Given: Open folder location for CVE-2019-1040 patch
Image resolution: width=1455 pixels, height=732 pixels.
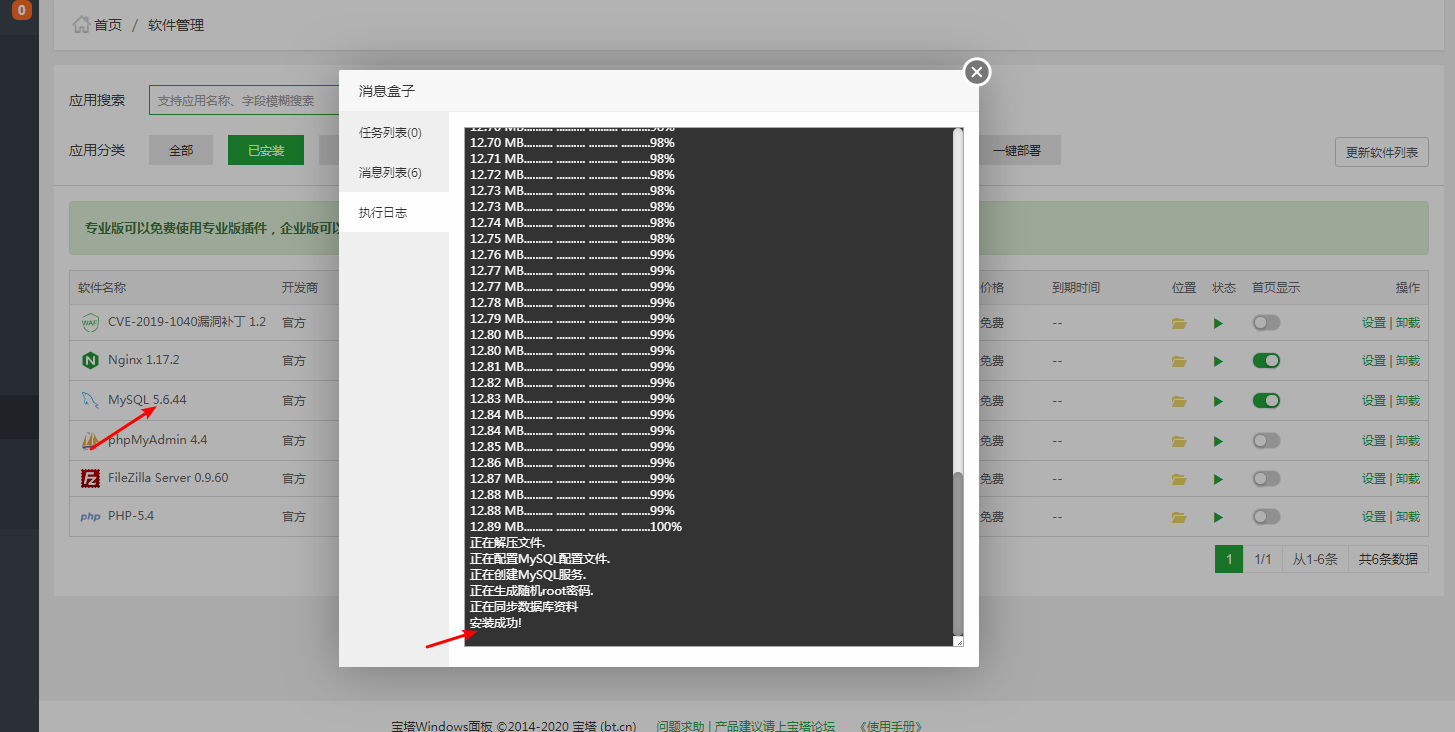Looking at the screenshot, I should pos(1179,323).
